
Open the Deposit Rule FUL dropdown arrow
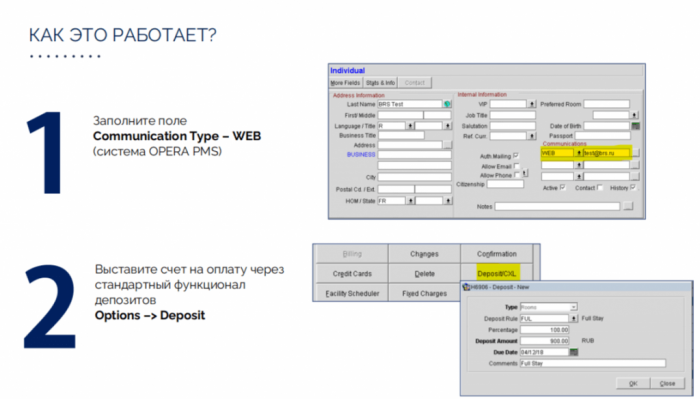pyautogui.click(x=574, y=319)
